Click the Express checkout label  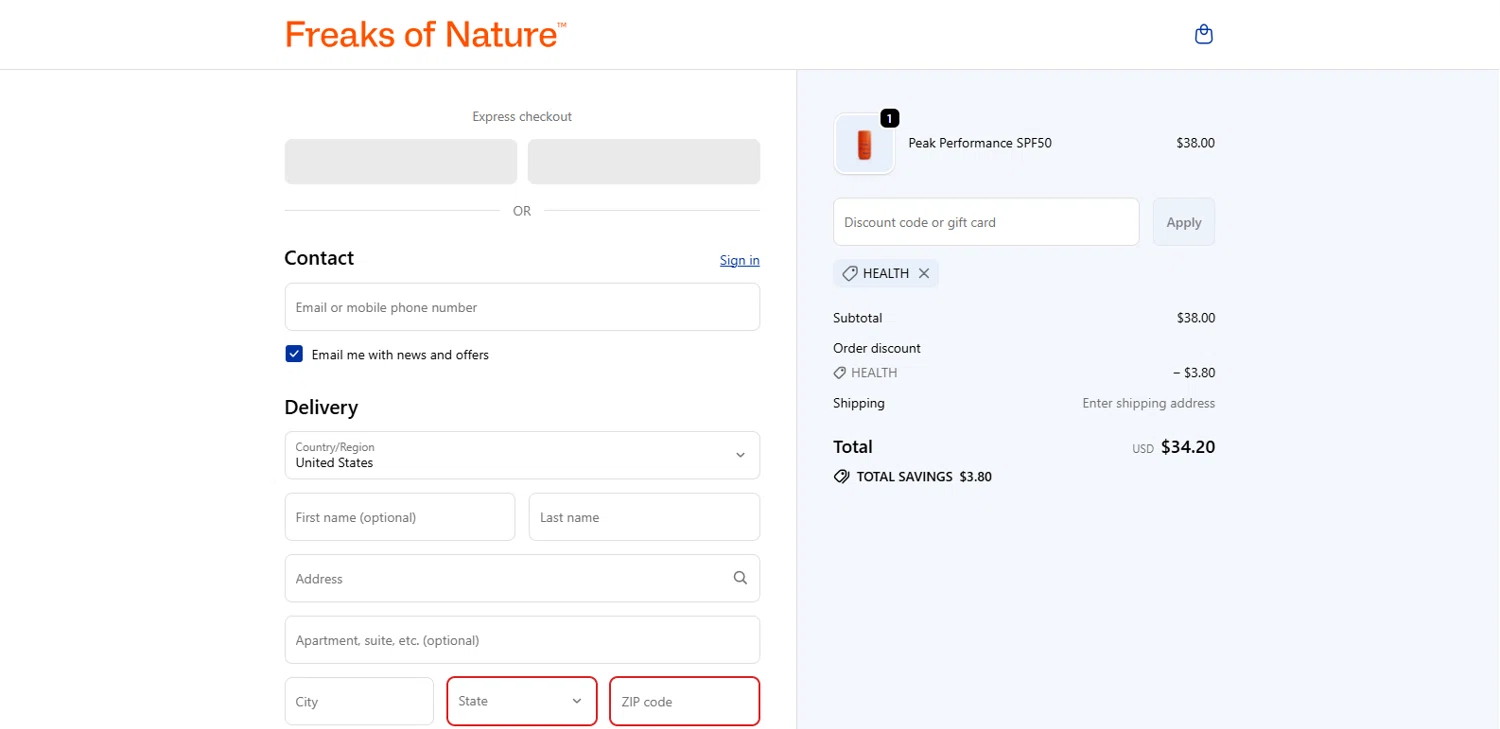pyautogui.click(x=522, y=116)
